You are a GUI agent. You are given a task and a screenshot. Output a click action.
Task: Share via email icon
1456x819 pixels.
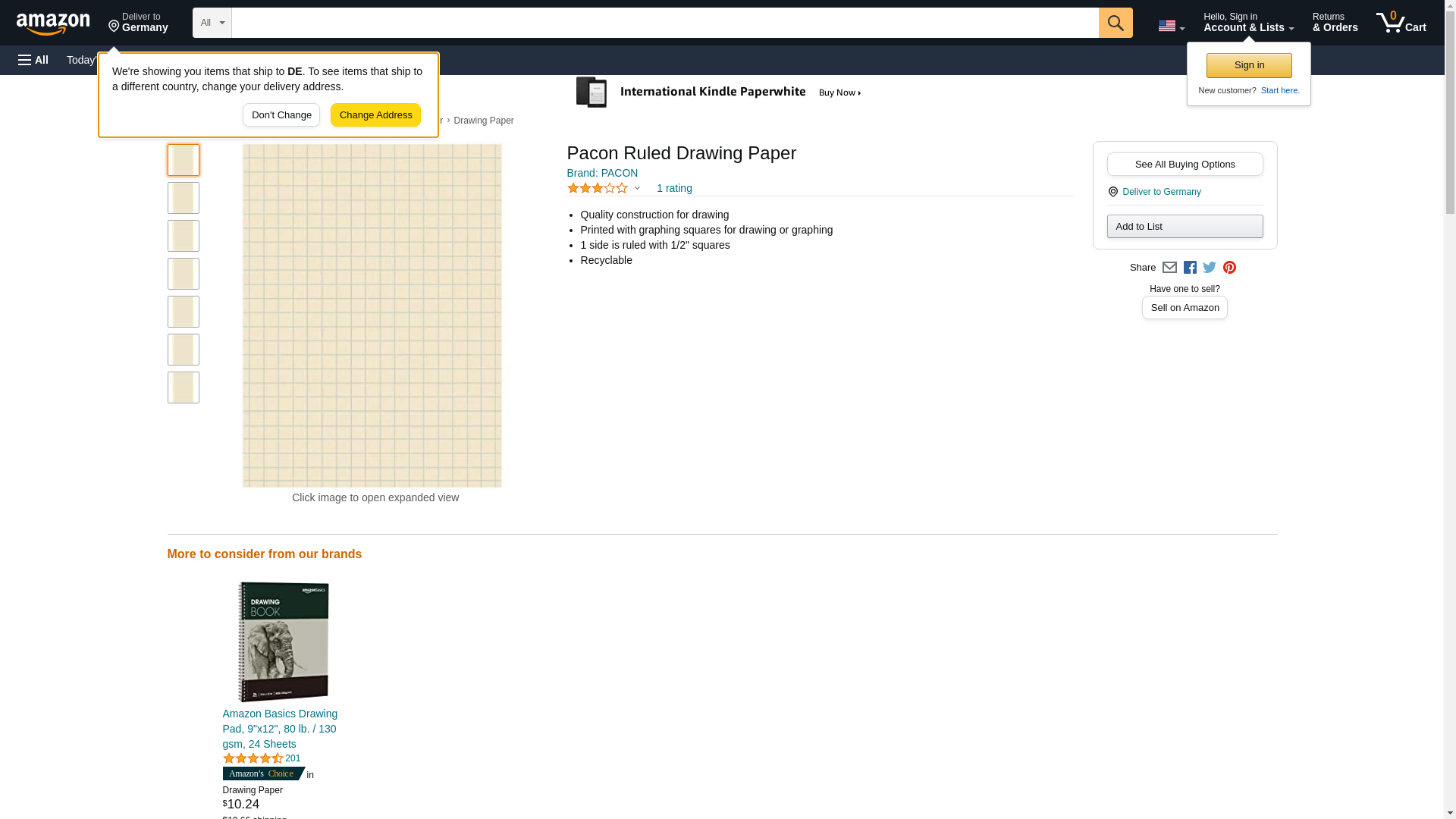point(1169,268)
